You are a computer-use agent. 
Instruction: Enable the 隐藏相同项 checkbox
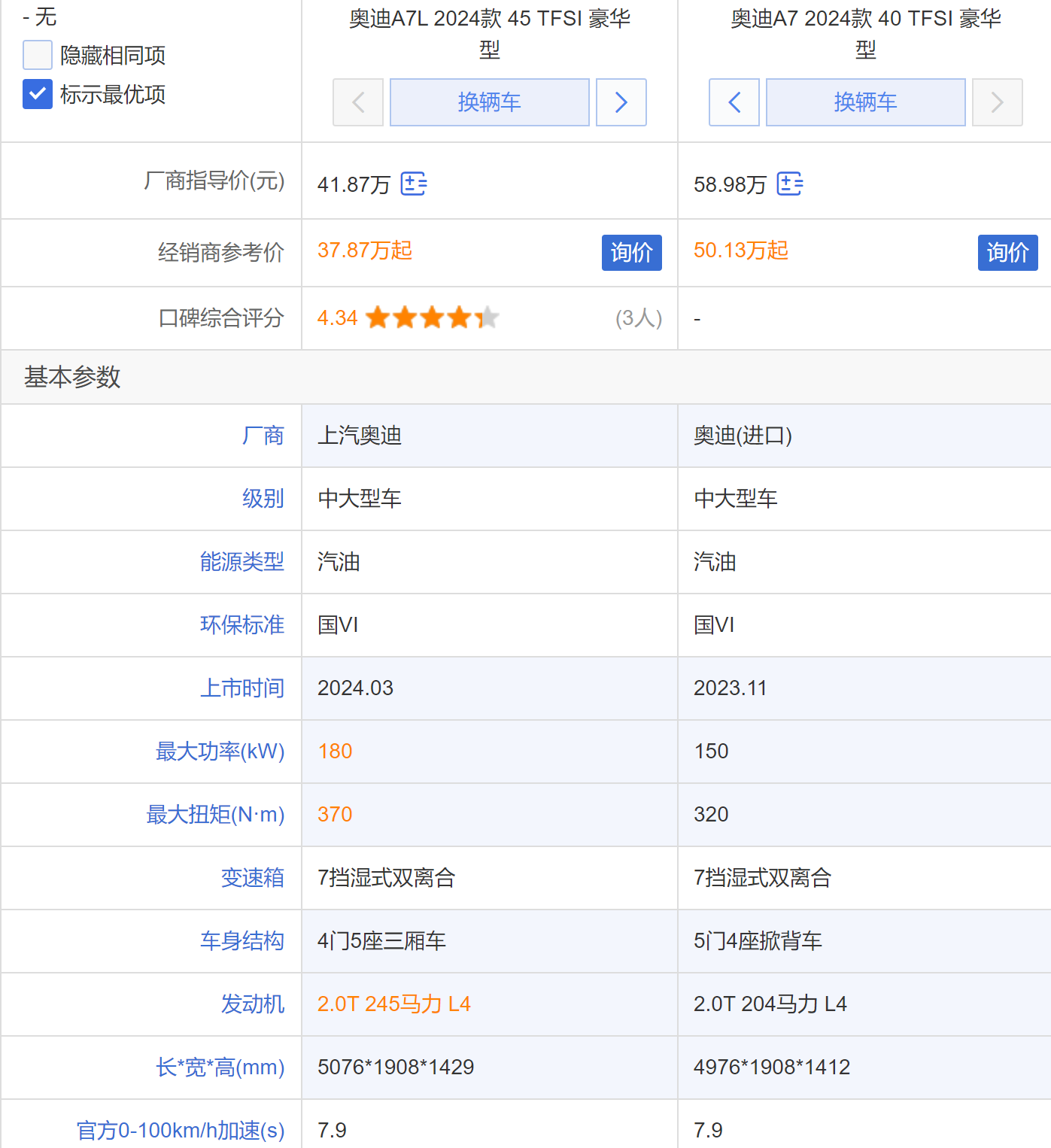pyautogui.click(x=37, y=55)
